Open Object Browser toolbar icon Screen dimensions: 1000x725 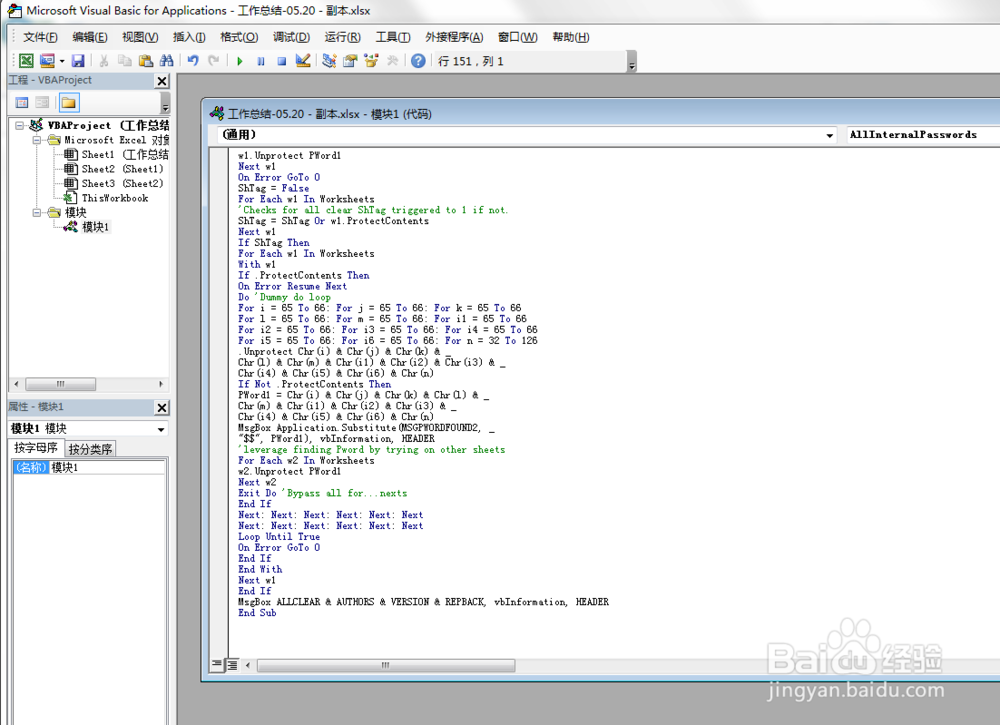click(x=371, y=61)
